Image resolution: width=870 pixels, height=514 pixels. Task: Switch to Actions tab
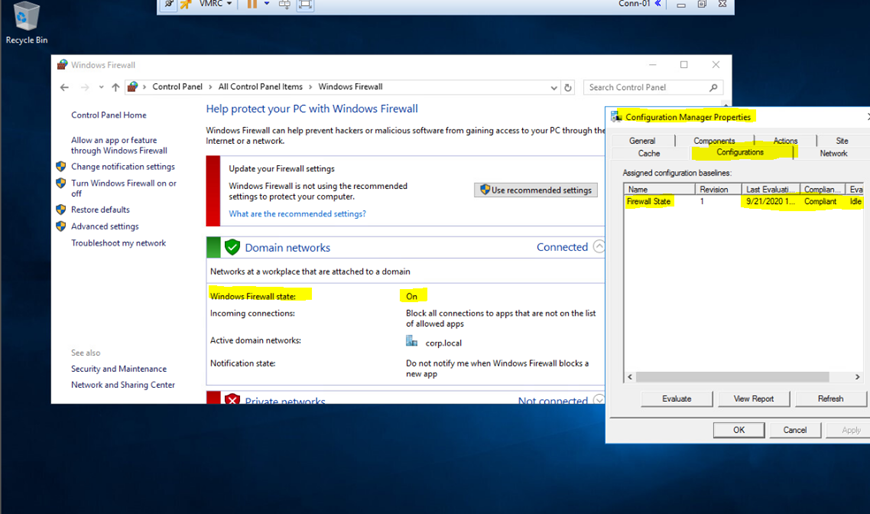(x=785, y=141)
